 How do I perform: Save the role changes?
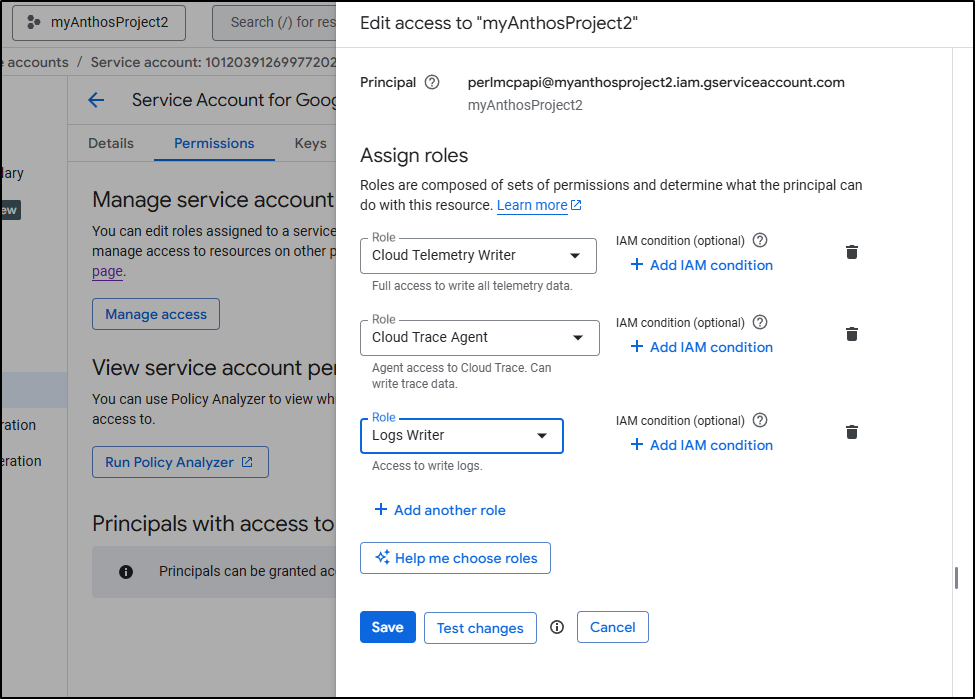coord(387,627)
